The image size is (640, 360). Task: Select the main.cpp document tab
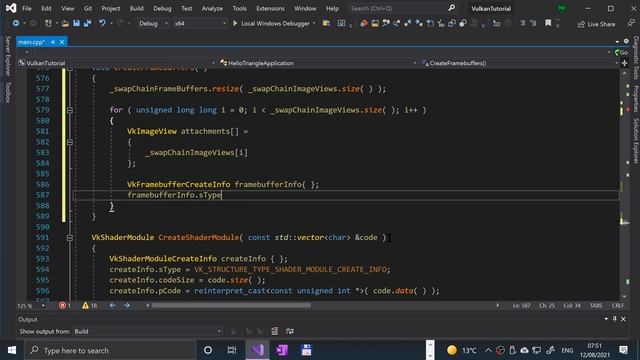point(31,42)
